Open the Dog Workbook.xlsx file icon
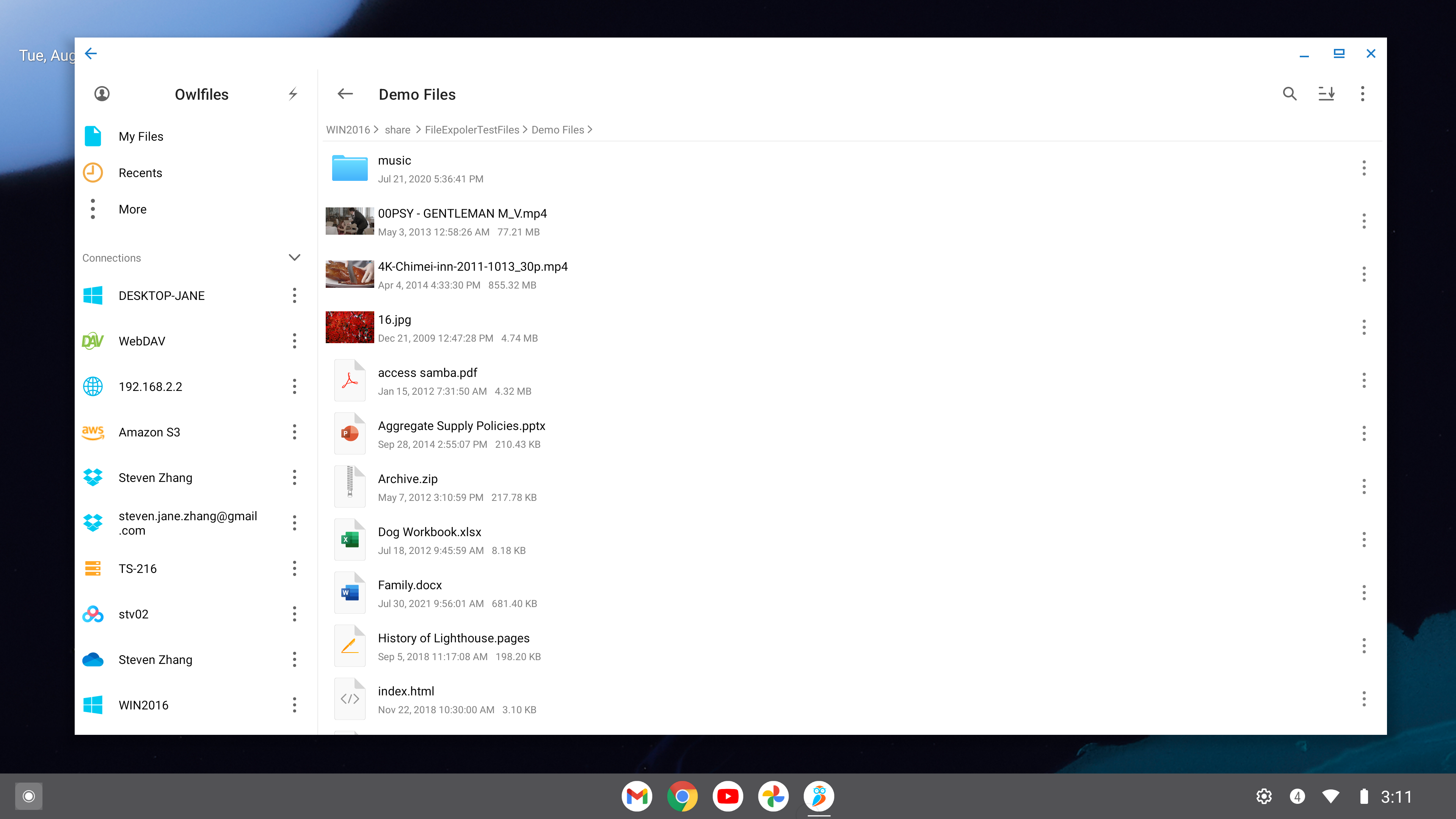This screenshot has width=1456, height=819. pos(349,540)
